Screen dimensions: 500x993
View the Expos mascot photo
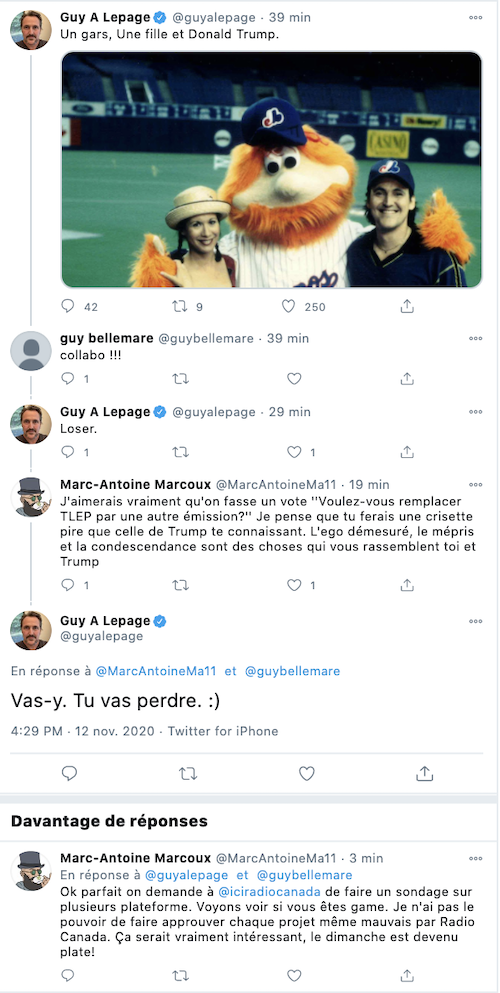[x=272, y=170]
